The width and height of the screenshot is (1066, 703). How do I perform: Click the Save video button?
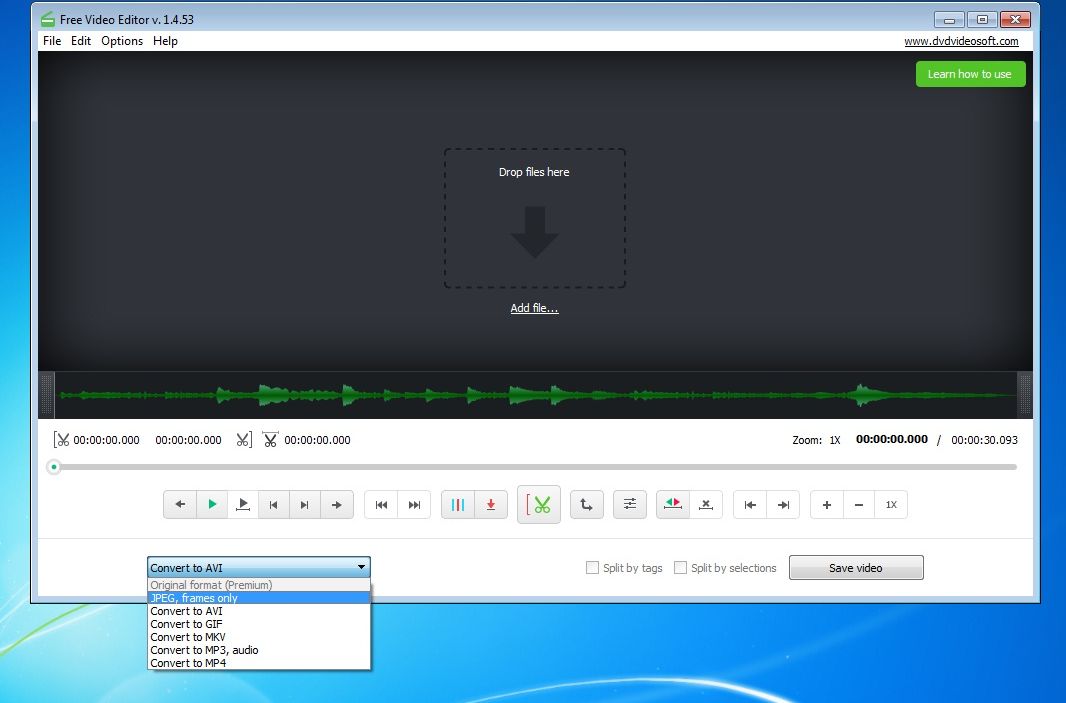856,568
